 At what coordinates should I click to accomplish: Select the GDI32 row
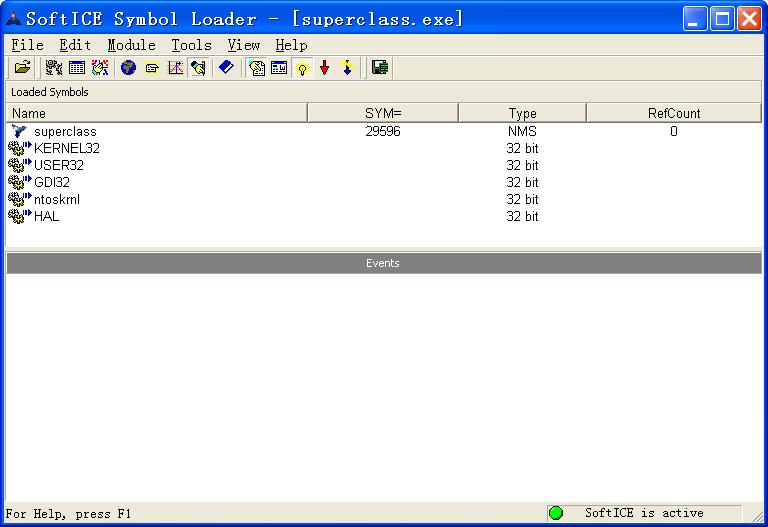[384, 182]
